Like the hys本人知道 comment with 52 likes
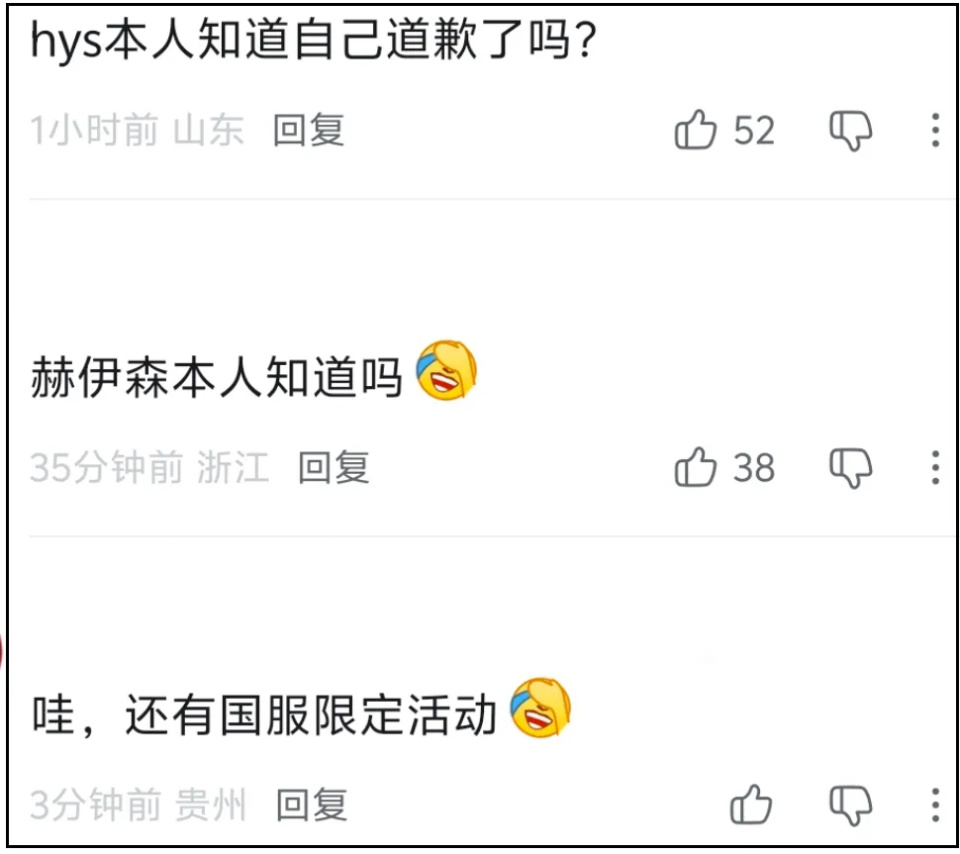Screen dimensions: 960x854 pyautogui.click(x=696, y=130)
